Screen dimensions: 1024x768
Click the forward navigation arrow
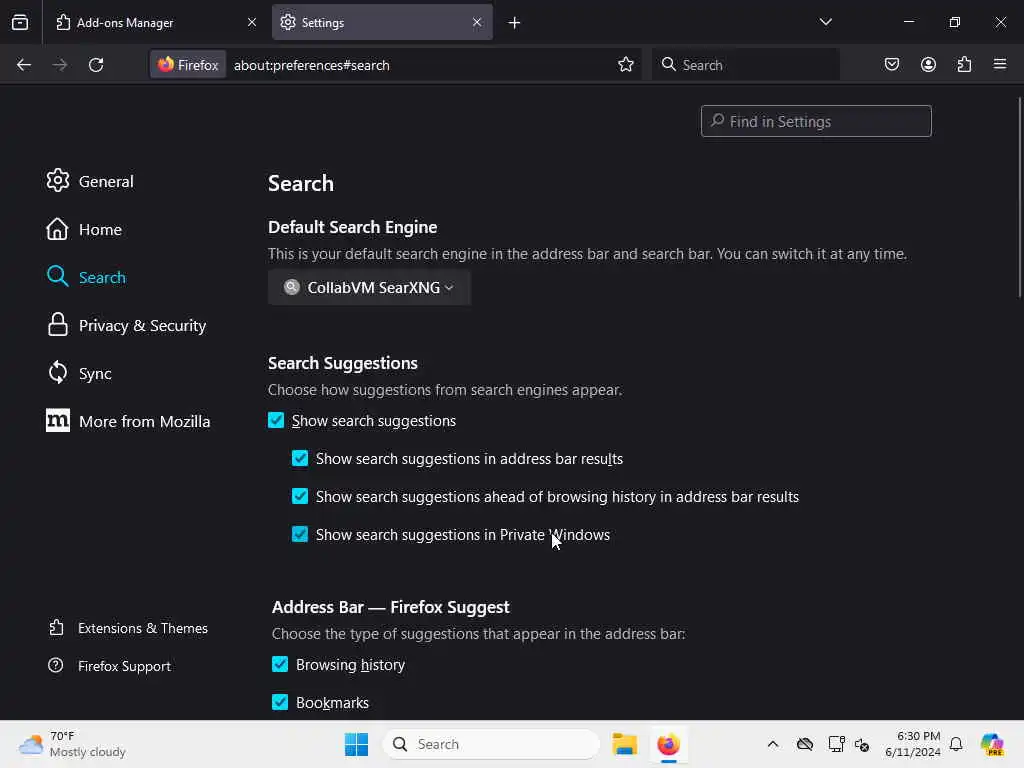pyautogui.click(x=59, y=65)
